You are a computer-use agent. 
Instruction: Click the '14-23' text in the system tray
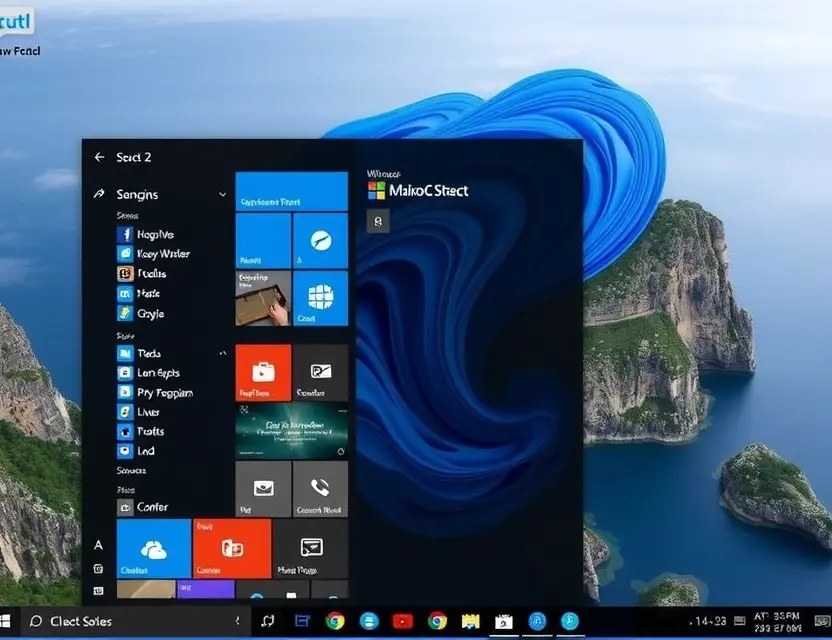click(x=709, y=621)
